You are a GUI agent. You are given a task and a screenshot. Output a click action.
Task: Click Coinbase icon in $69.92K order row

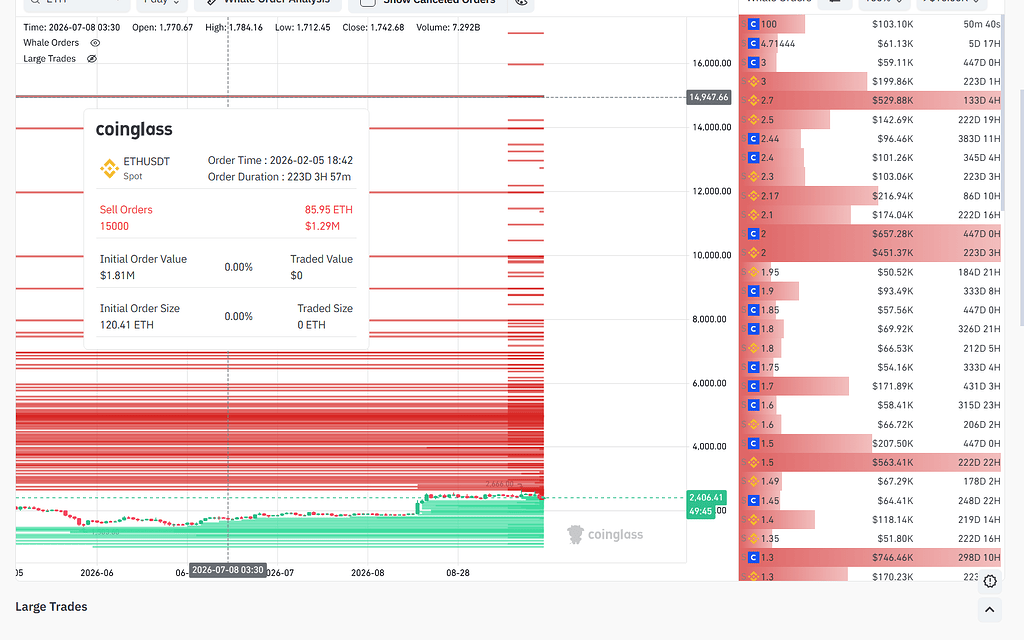tap(753, 329)
